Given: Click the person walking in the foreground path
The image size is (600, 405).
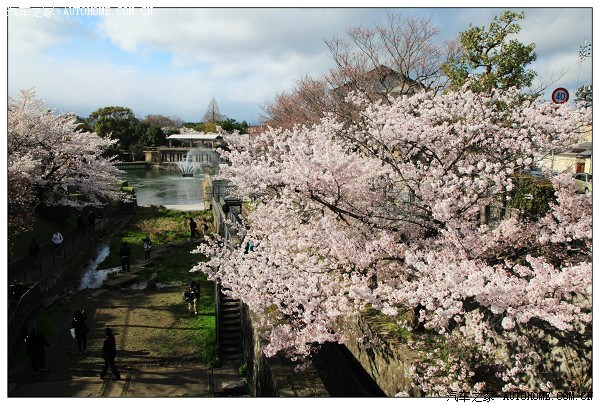Looking at the screenshot, I should point(109,353).
